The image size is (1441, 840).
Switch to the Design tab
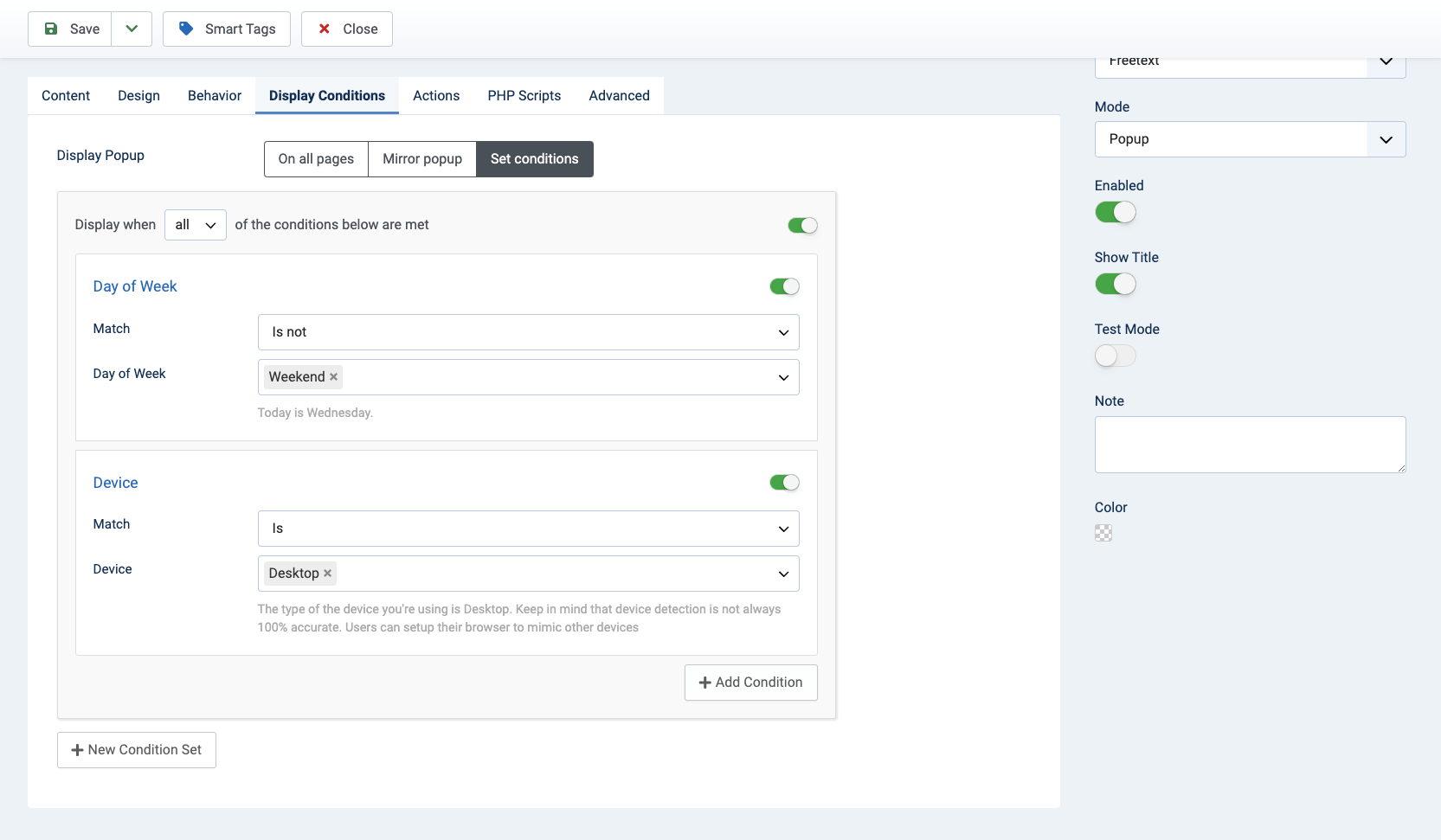coord(138,95)
